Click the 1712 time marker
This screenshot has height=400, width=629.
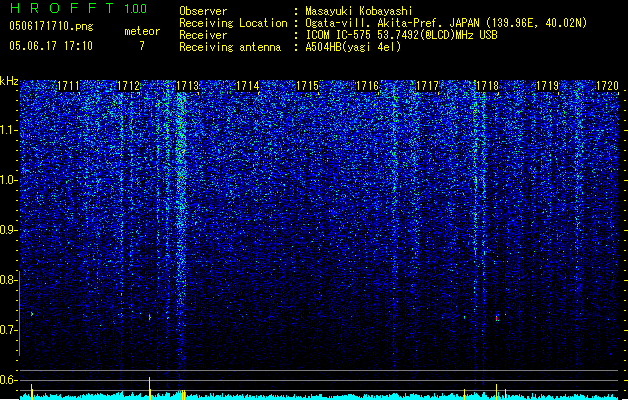point(128,86)
